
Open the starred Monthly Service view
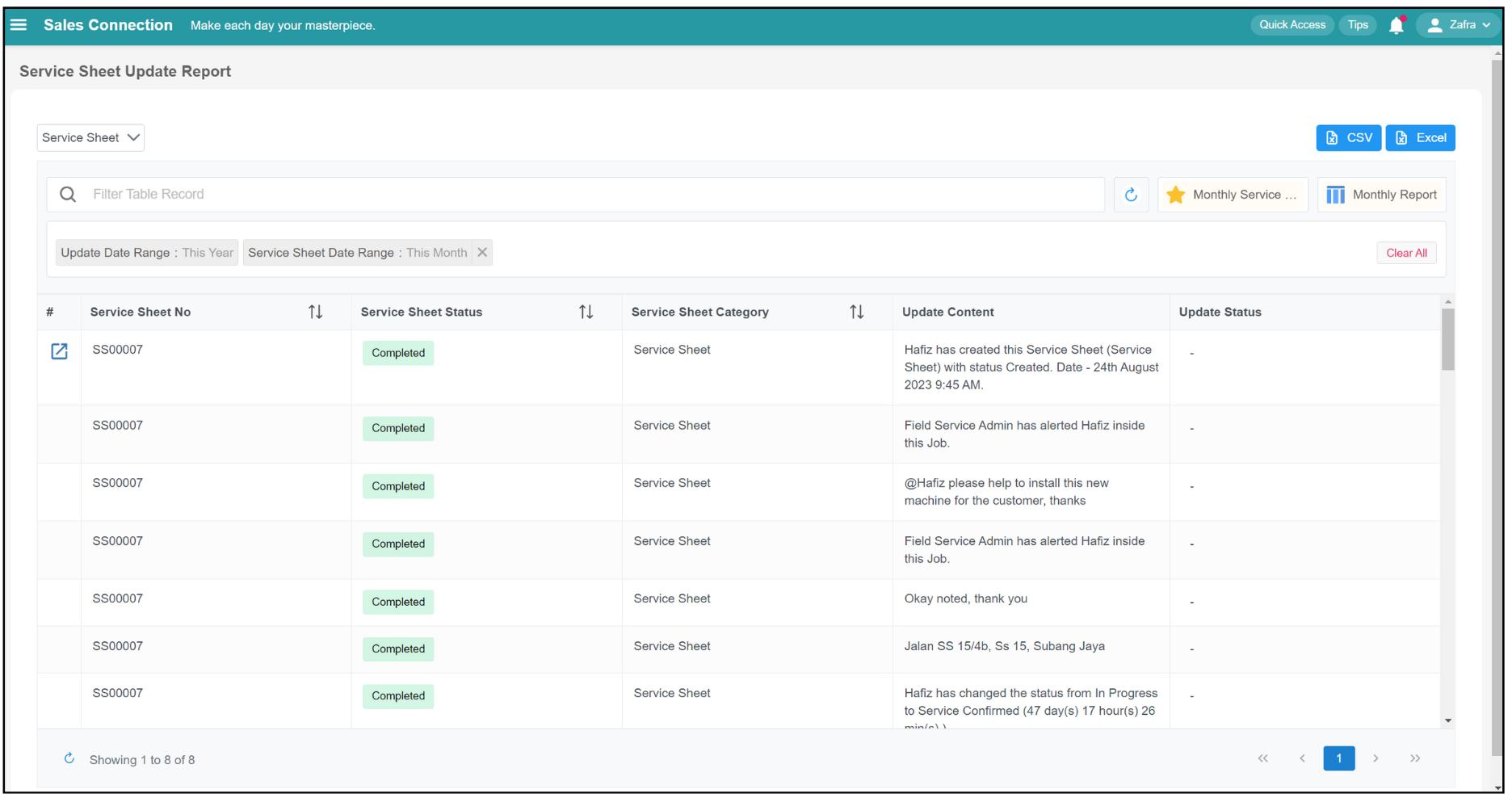pyautogui.click(x=1233, y=195)
